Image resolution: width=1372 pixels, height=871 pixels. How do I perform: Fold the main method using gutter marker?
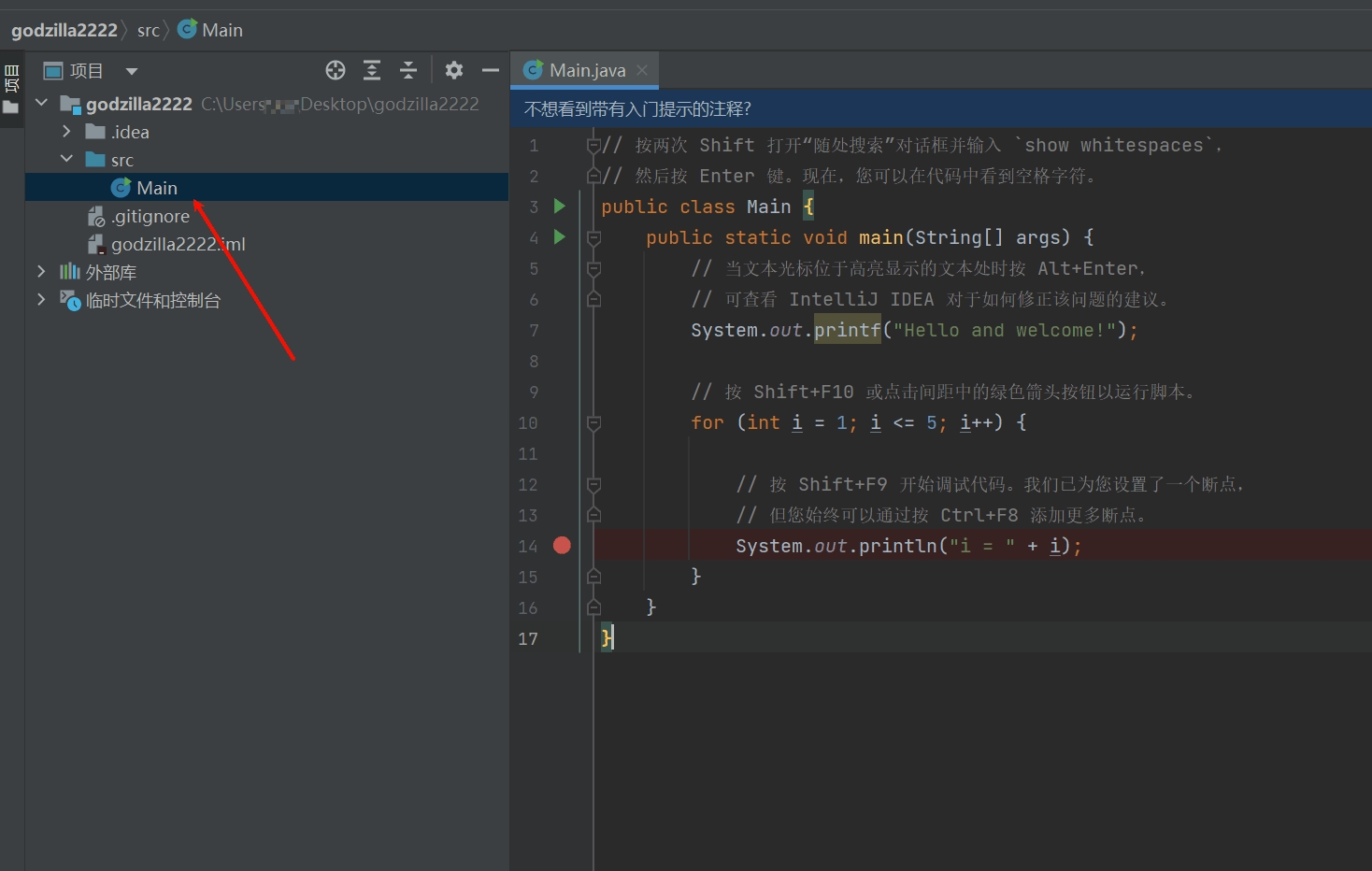[593, 238]
